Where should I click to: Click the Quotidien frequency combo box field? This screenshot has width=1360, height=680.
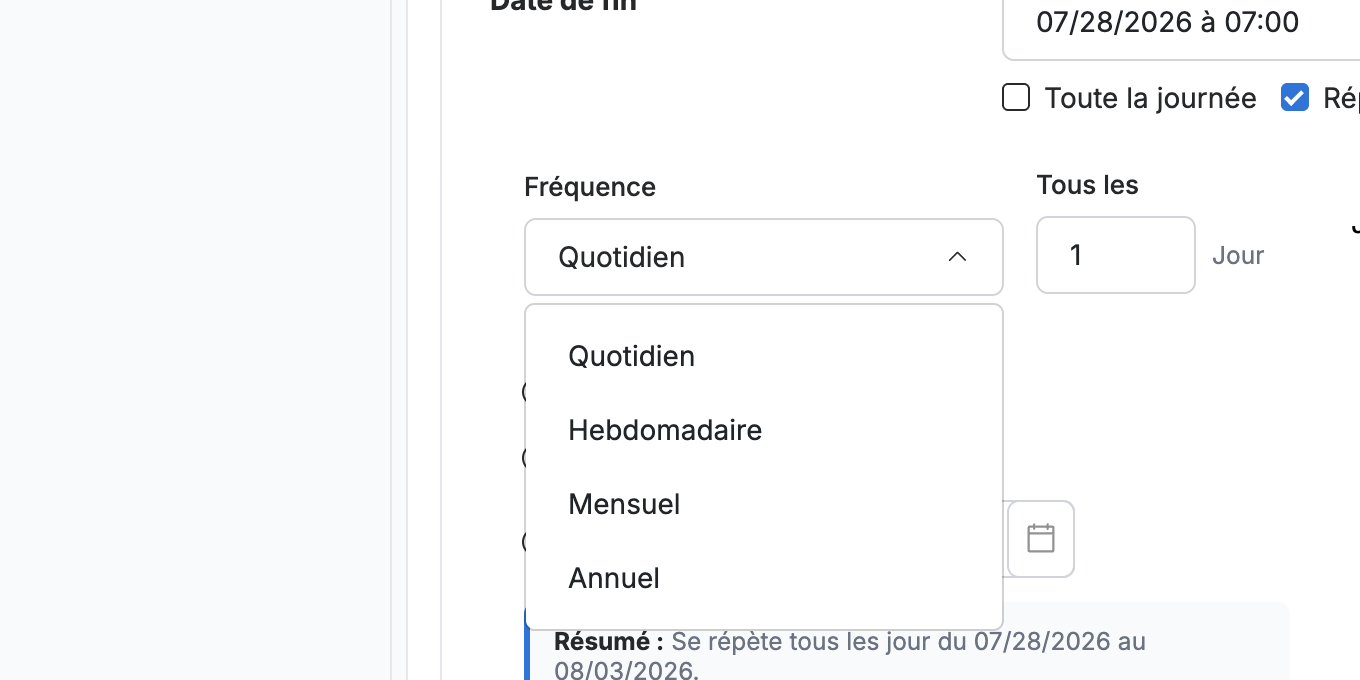[x=764, y=257]
